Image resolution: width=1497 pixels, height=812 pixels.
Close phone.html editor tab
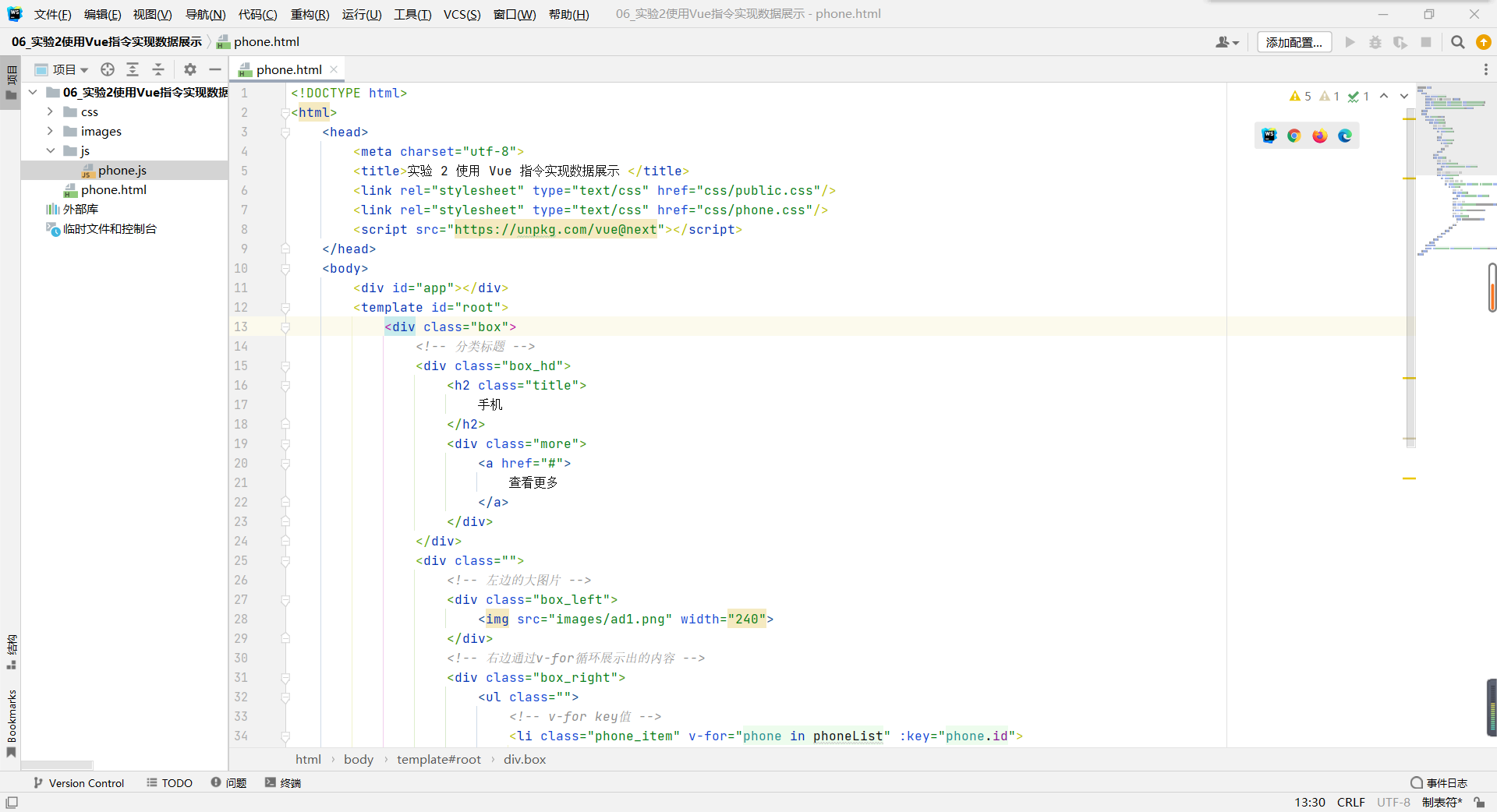click(334, 69)
